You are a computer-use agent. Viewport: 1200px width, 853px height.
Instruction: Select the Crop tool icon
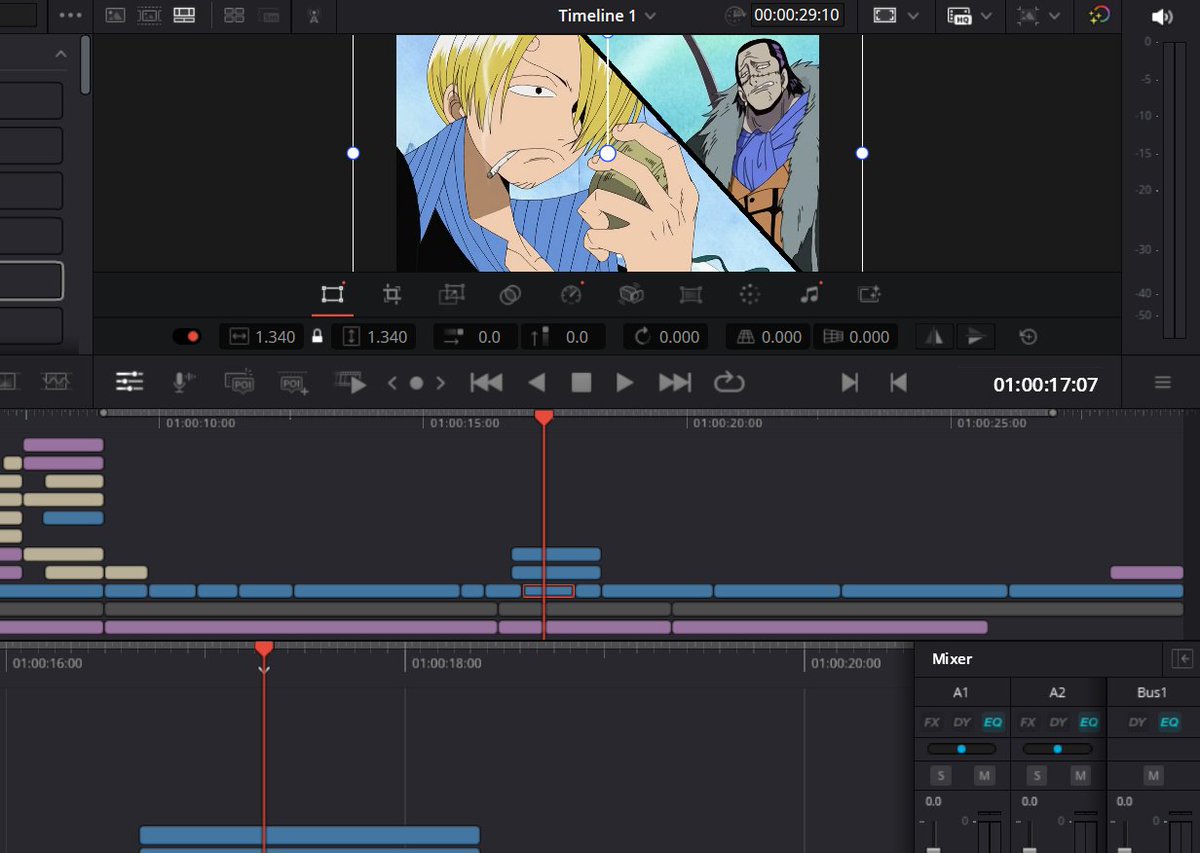[392, 294]
